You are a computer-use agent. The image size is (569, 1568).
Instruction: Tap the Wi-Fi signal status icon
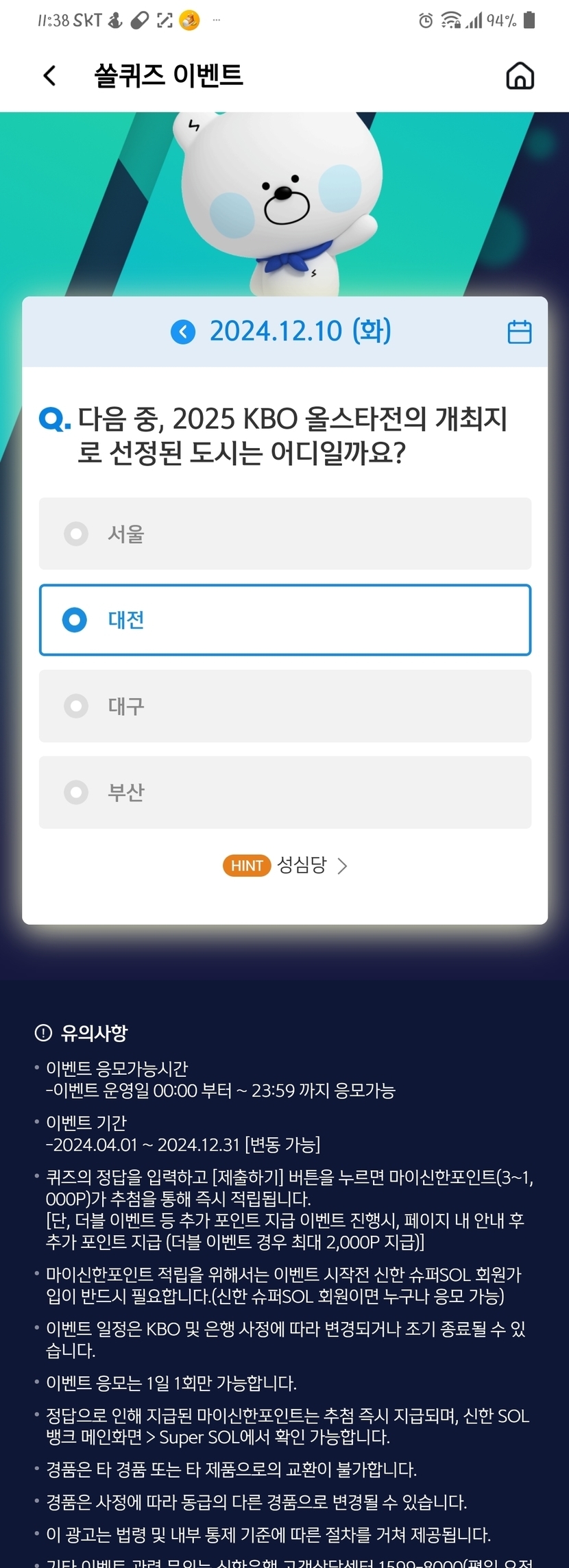click(450, 21)
